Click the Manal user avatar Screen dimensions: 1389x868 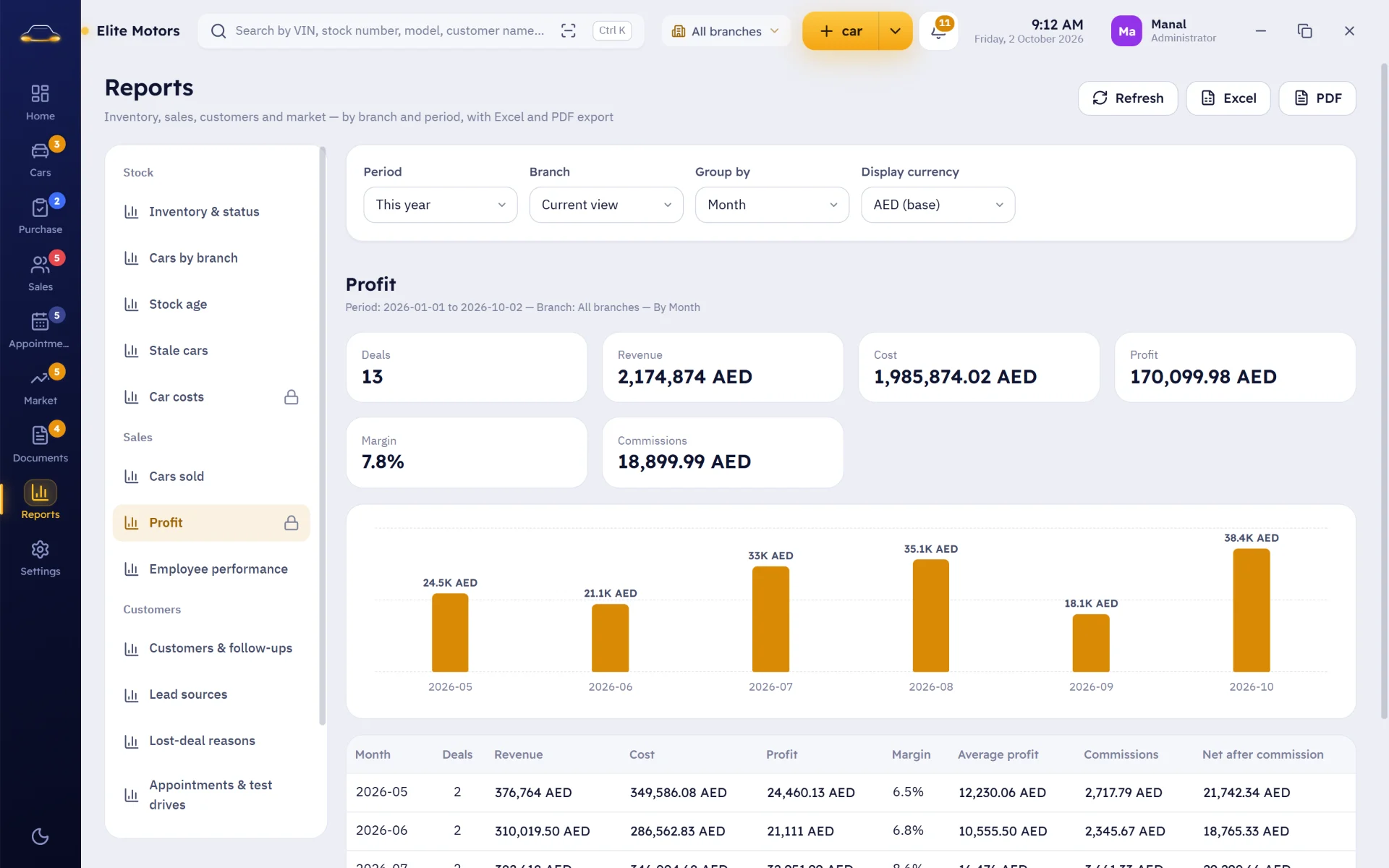coord(1126,31)
